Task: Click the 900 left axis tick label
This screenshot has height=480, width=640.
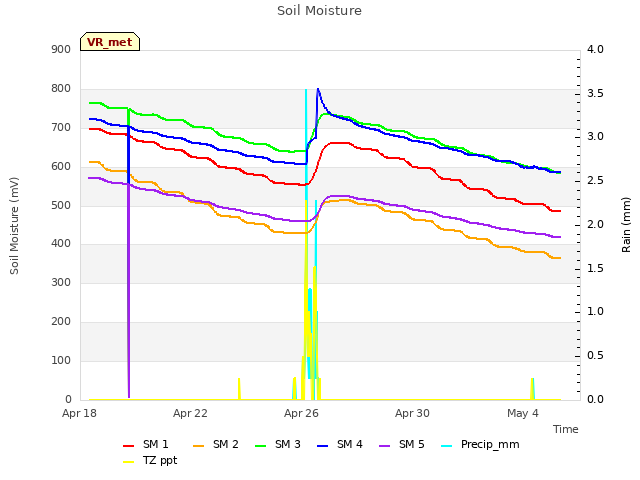Action: [61, 50]
